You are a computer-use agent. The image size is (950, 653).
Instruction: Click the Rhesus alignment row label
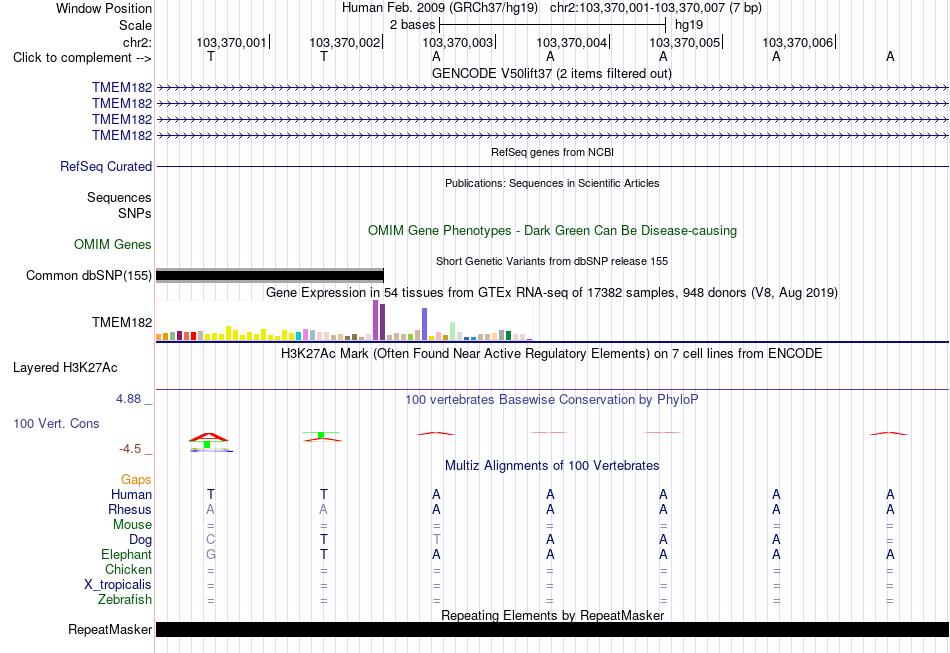click(x=130, y=509)
